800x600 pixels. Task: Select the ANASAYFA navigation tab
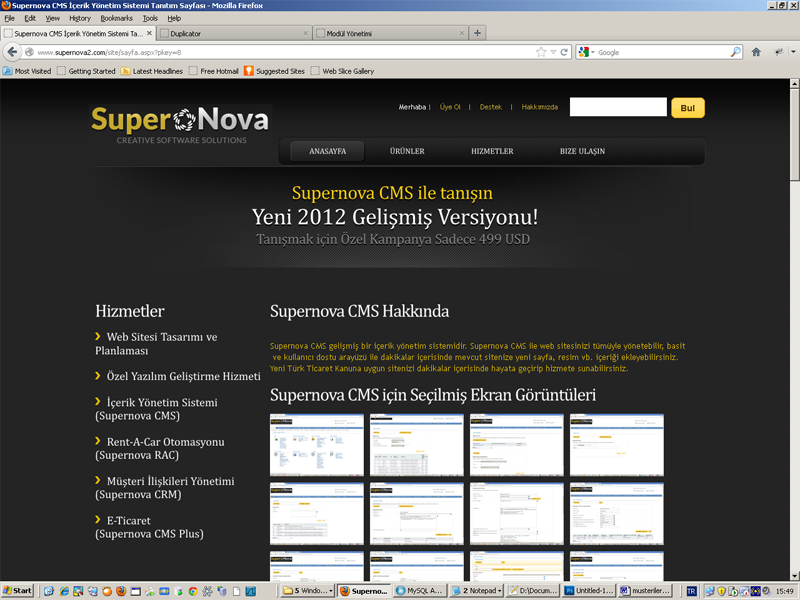click(x=328, y=151)
